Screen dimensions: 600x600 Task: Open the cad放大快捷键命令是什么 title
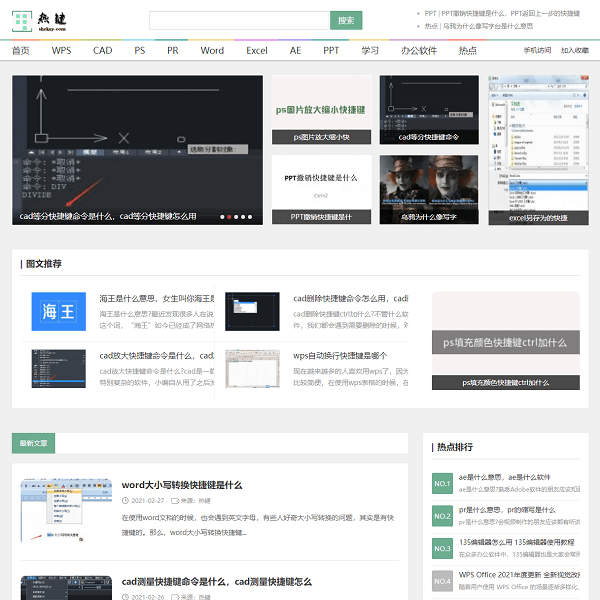[157, 356]
